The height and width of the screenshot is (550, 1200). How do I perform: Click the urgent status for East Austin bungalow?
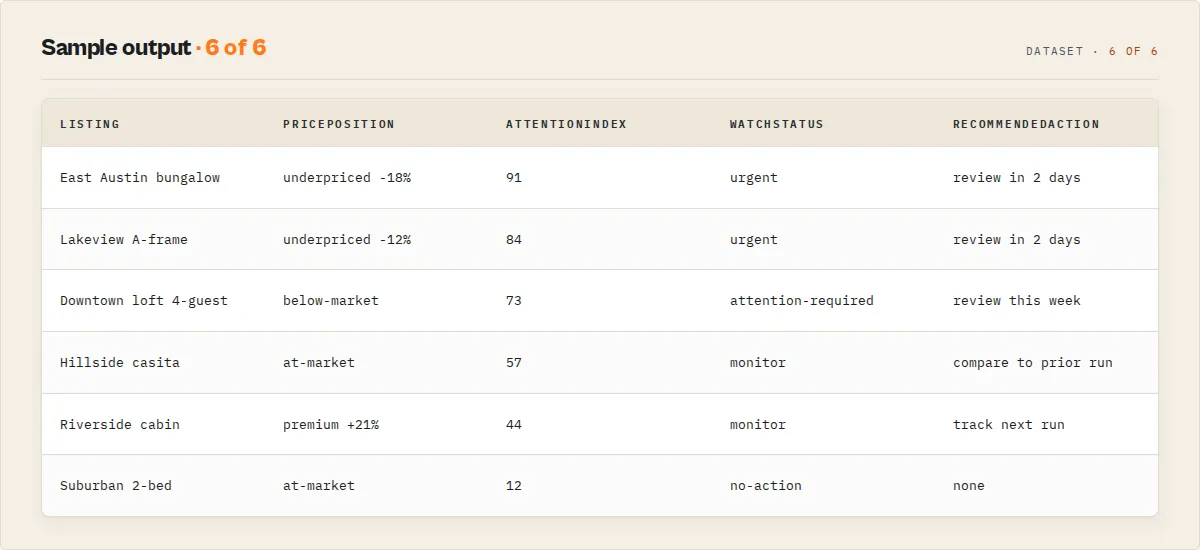click(754, 178)
